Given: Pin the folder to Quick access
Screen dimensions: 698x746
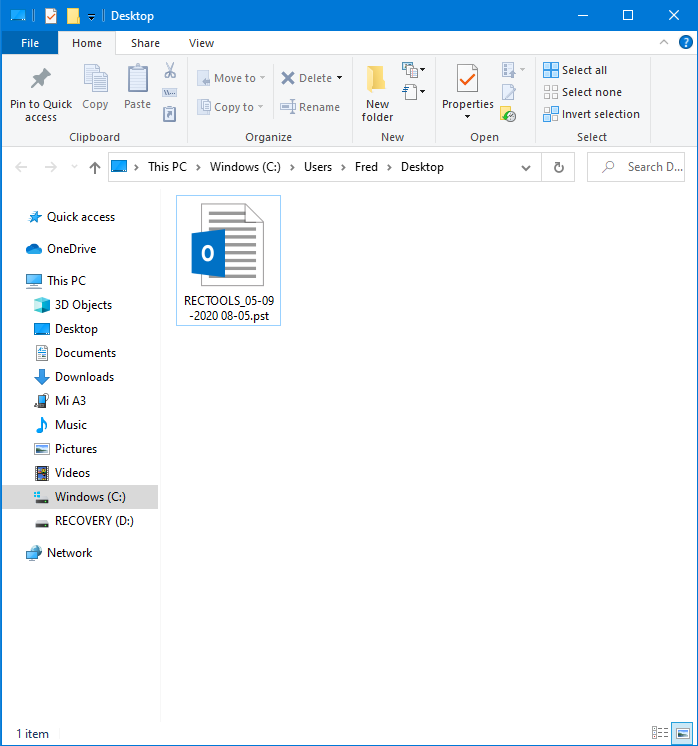Looking at the screenshot, I should pyautogui.click(x=40, y=94).
